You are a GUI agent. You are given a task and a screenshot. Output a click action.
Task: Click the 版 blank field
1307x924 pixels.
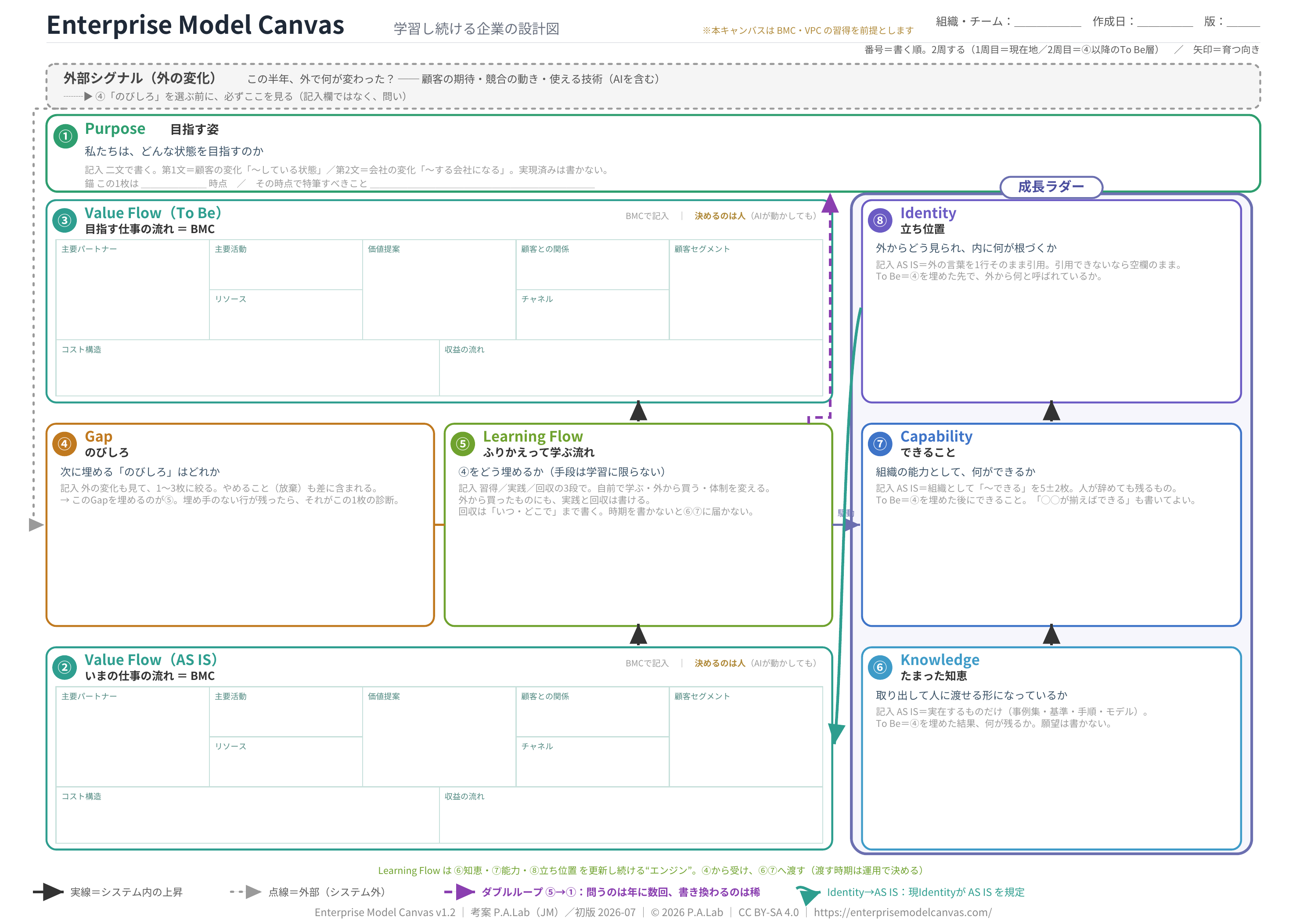tap(1244, 22)
